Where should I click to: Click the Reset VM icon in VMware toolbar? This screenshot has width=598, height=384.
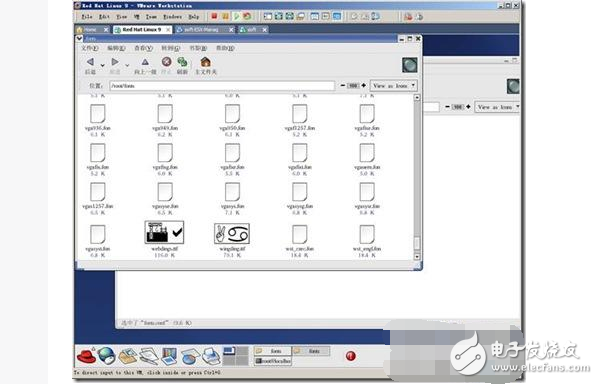click(247, 16)
